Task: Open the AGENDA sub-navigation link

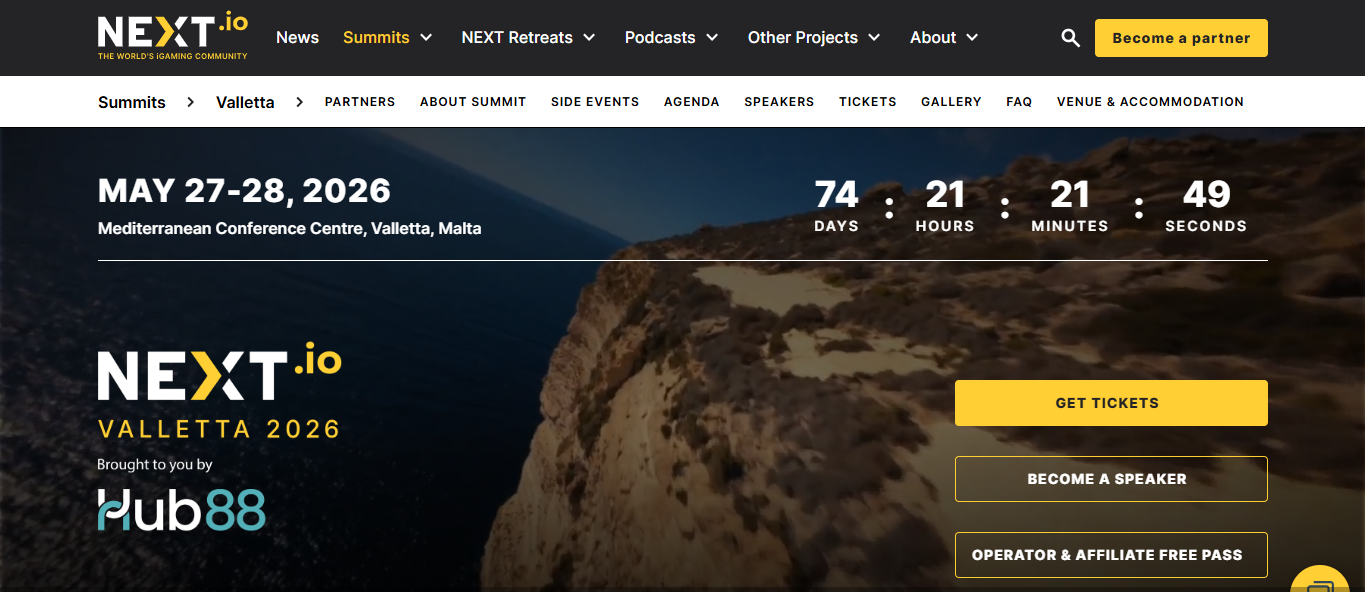Action: (x=692, y=102)
